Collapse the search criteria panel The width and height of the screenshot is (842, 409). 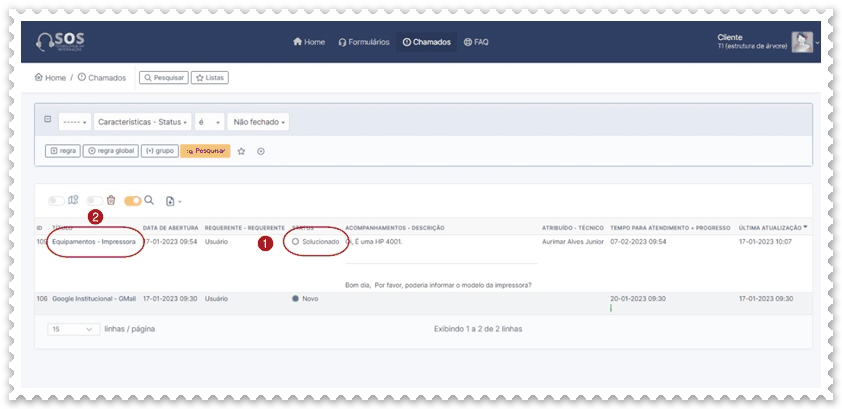47,119
